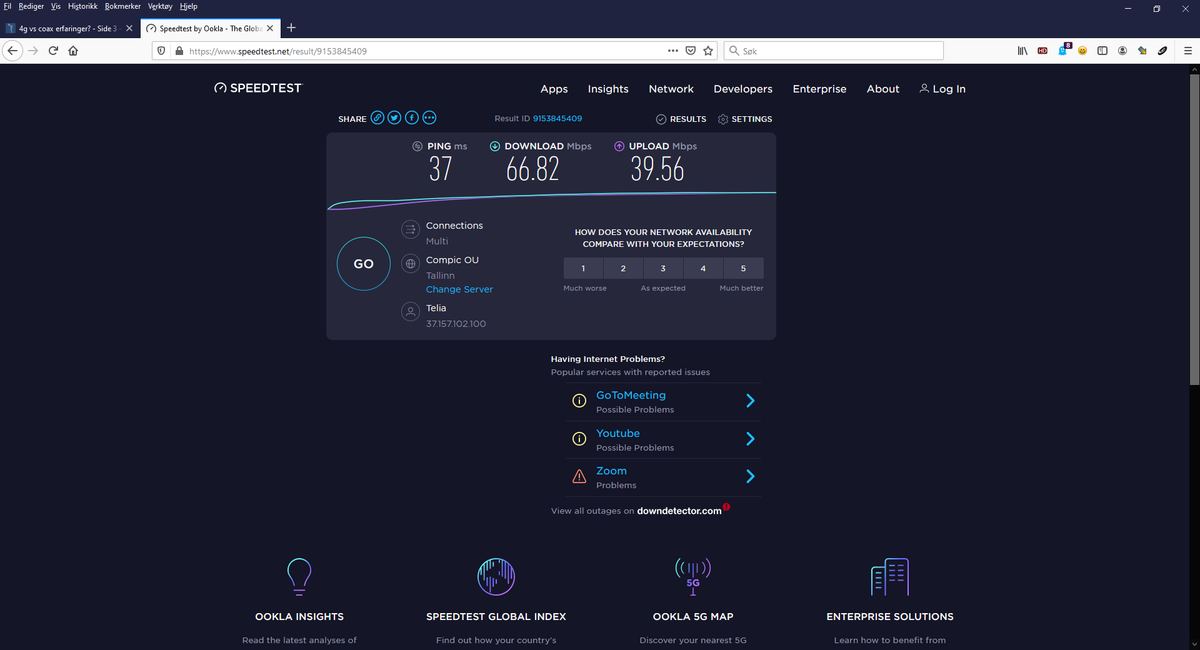Toggle the Firefox sidebar icon
The image size is (1200, 650).
tap(1102, 50)
